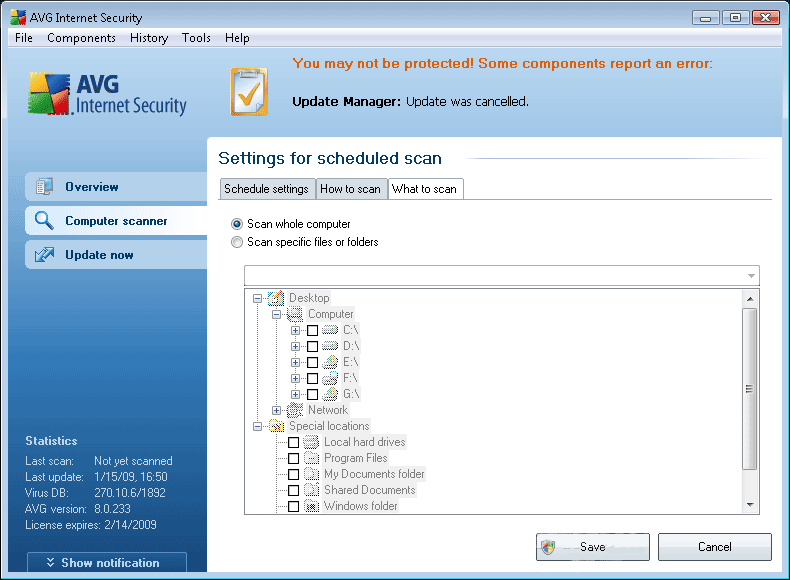Open the Help menu
This screenshot has height=580, width=790.
[x=237, y=38]
